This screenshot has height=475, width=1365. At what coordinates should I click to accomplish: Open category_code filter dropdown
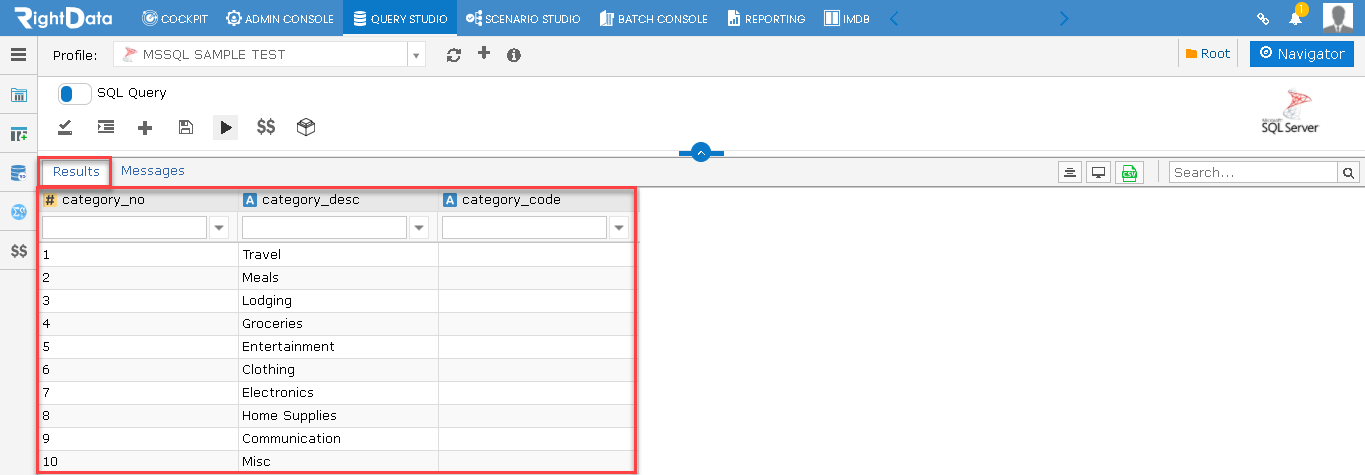[x=620, y=228]
